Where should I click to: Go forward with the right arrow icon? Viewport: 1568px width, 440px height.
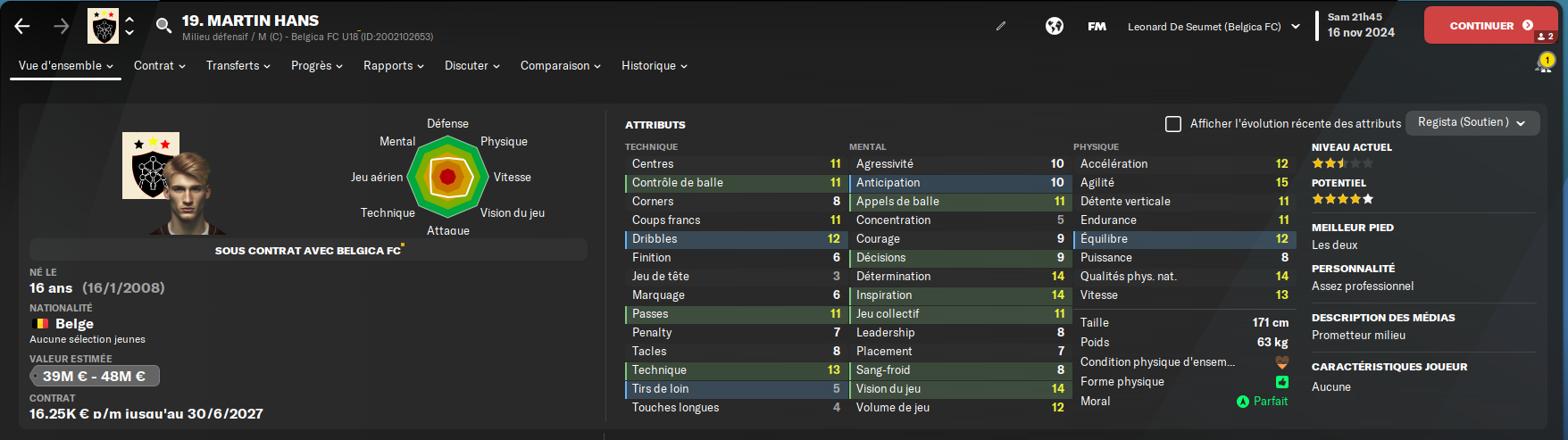[61, 27]
